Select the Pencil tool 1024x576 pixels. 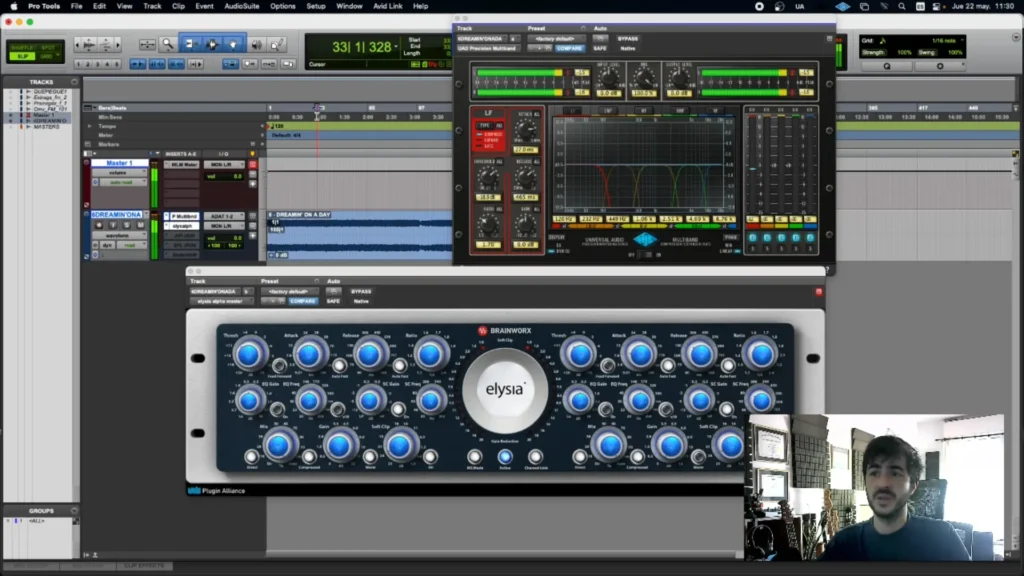point(277,44)
